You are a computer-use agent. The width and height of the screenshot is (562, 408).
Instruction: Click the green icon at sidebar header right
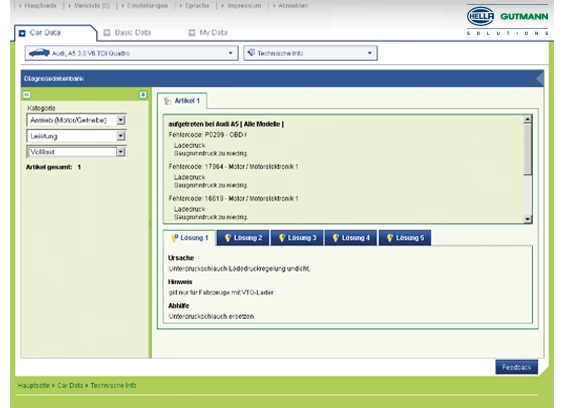143,94
